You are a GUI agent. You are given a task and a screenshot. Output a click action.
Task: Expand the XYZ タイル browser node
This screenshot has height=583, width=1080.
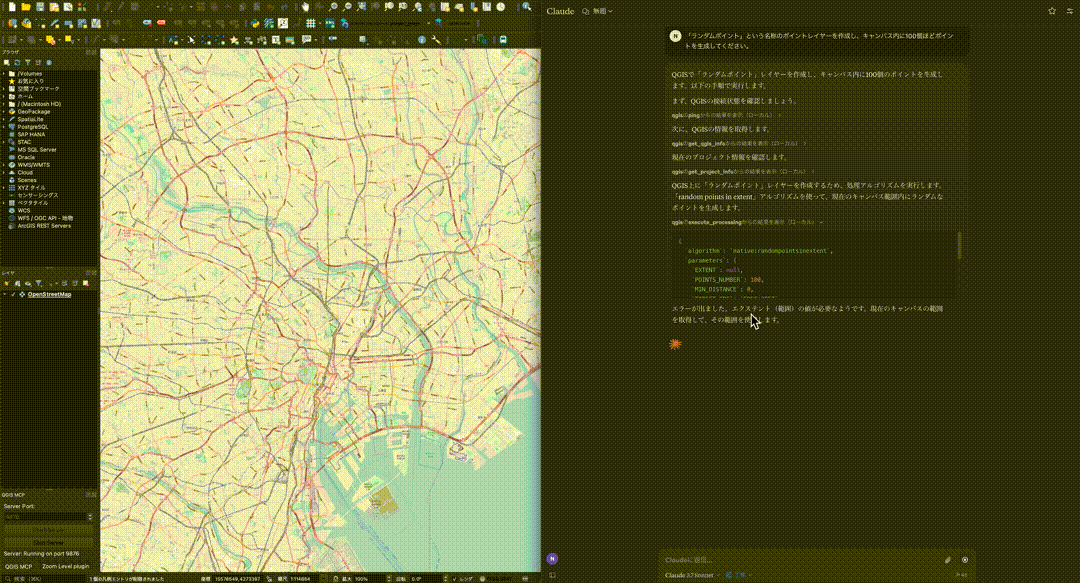pyautogui.click(x=4, y=187)
